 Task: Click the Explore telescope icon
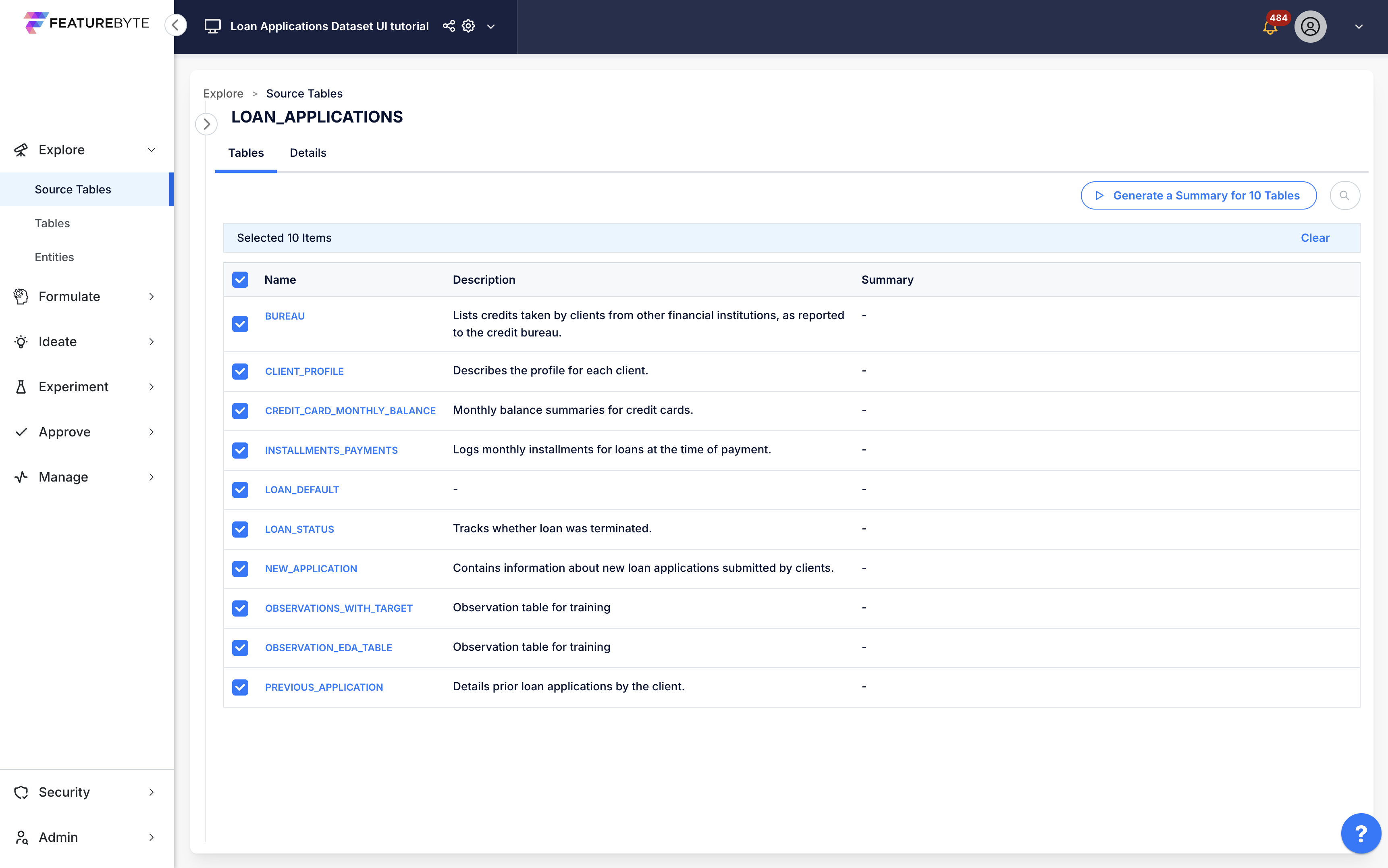[21, 150]
